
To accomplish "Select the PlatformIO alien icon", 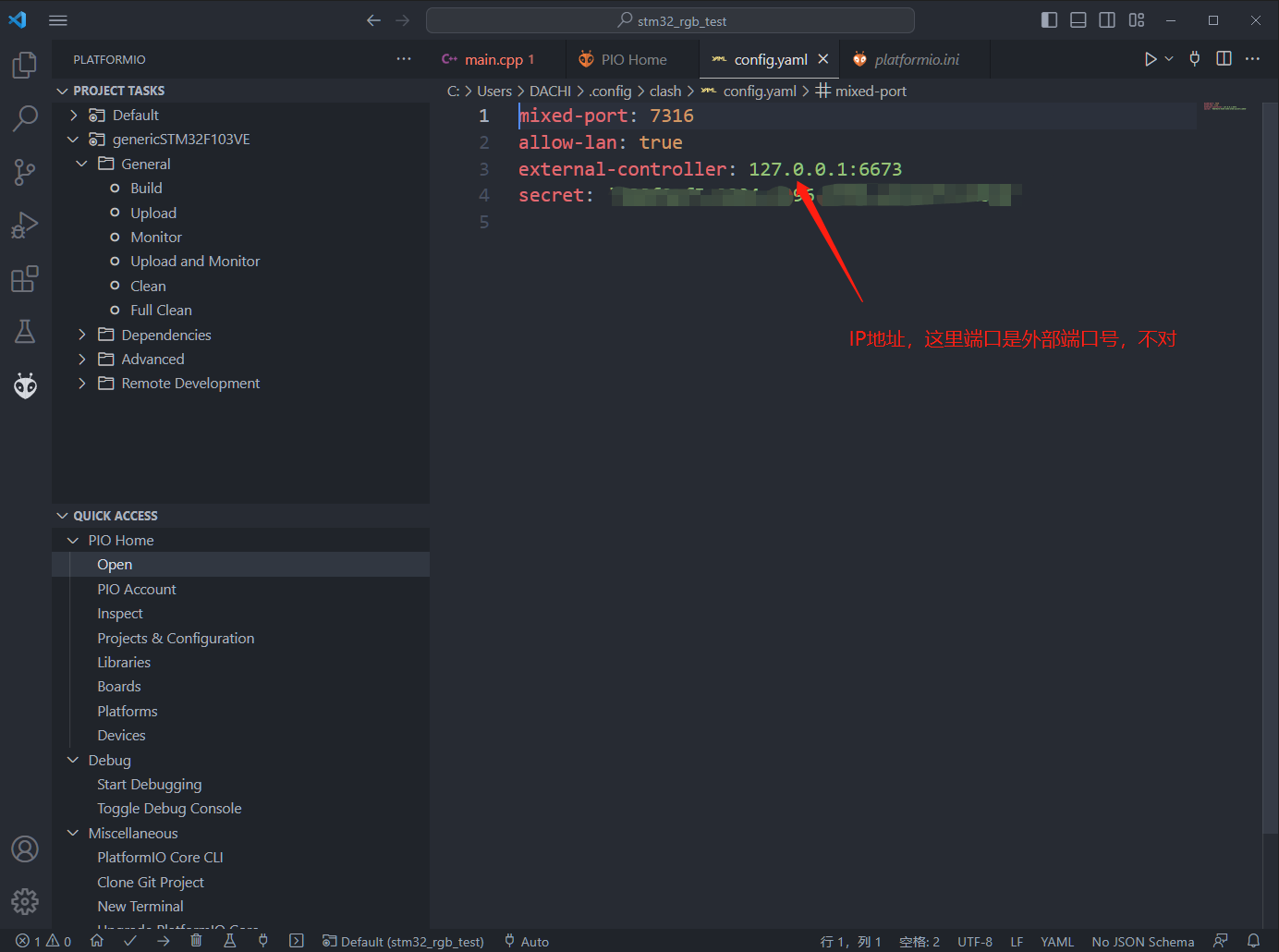I will click(x=25, y=385).
